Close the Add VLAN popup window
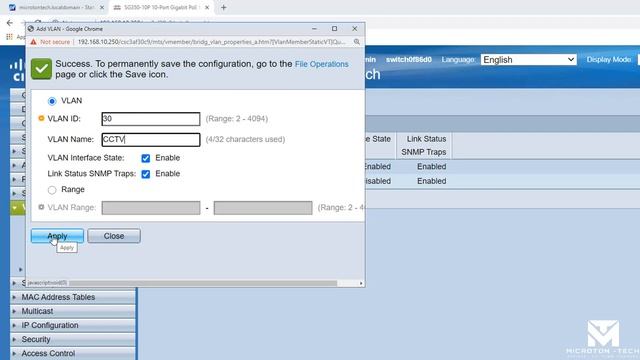The image size is (640, 360). 354,29
